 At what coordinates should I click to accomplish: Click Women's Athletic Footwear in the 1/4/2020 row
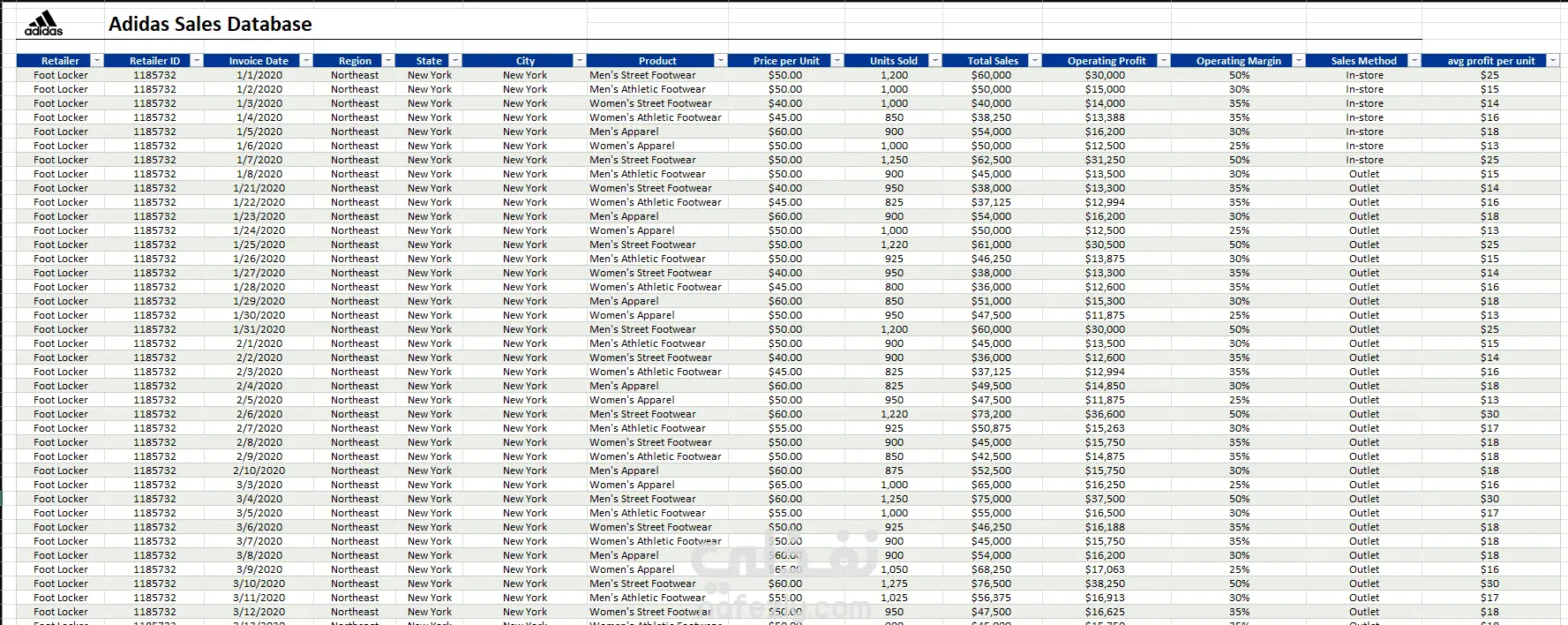click(656, 117)
